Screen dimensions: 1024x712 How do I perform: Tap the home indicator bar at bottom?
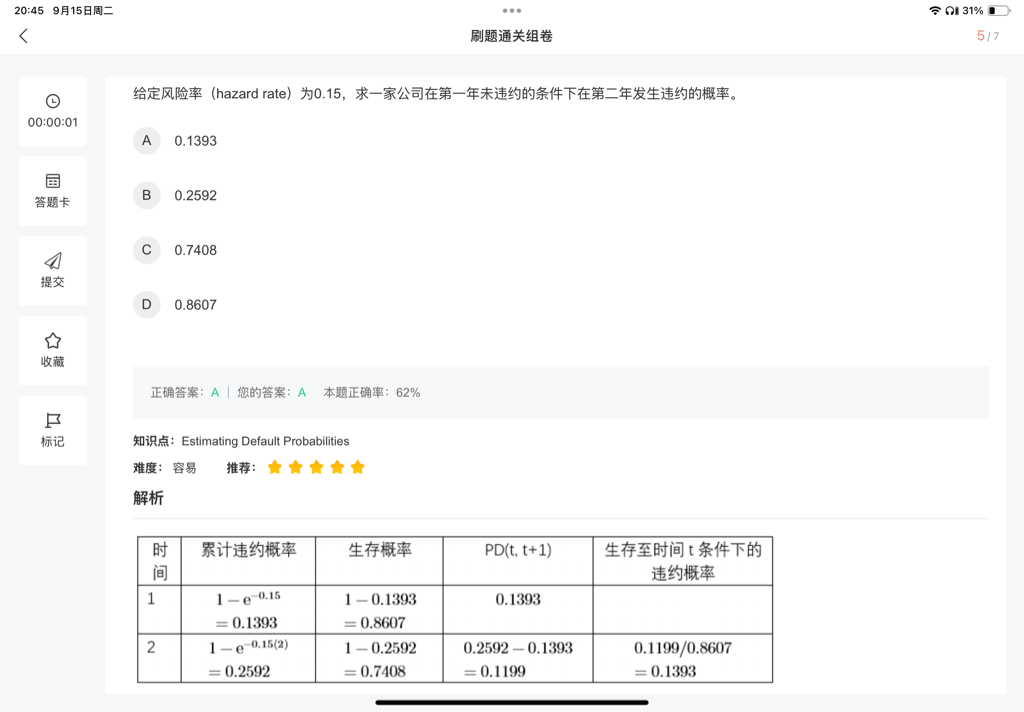pos(512,703)
